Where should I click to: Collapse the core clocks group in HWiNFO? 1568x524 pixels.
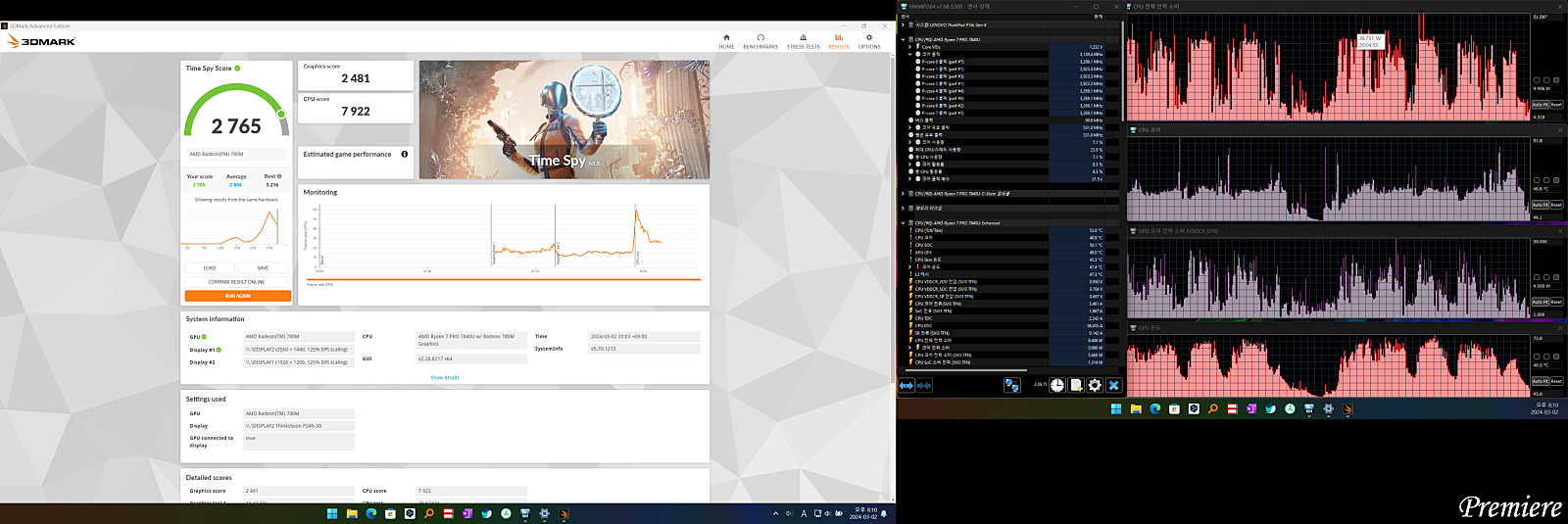click(x=910, y=54)
